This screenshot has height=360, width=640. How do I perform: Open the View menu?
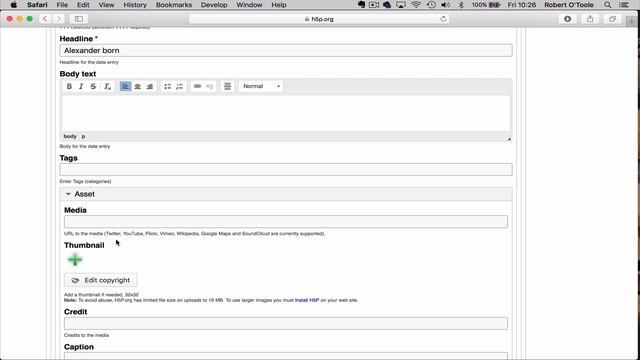tap(106, 5)
